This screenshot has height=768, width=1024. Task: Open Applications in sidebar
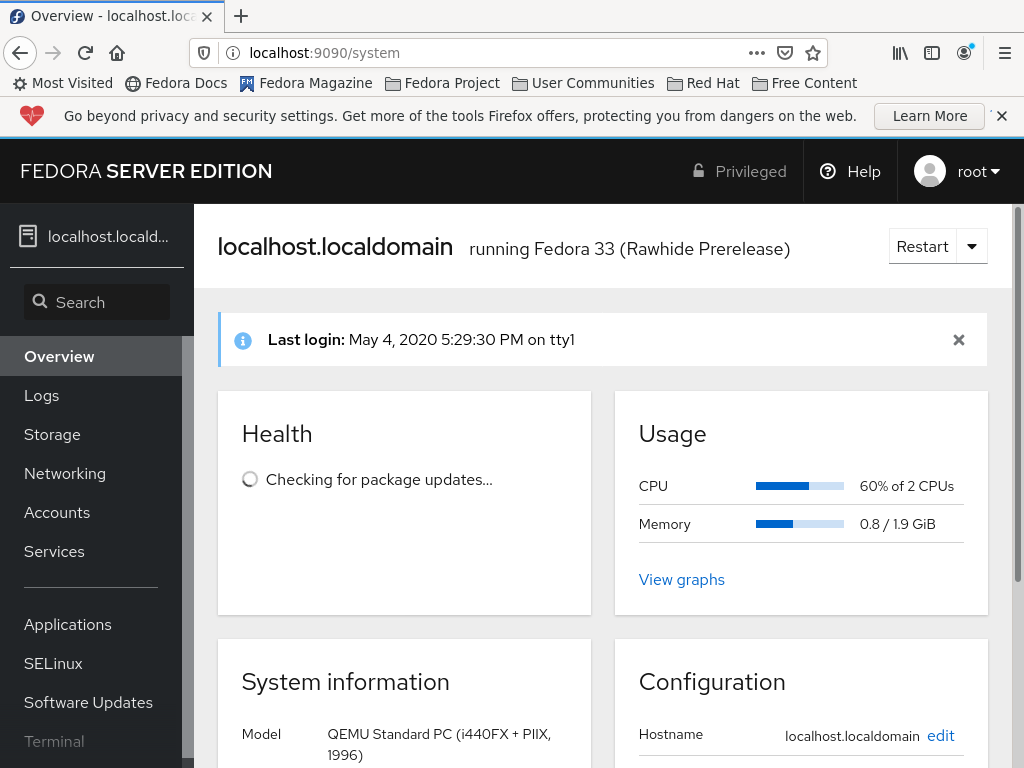91,624
